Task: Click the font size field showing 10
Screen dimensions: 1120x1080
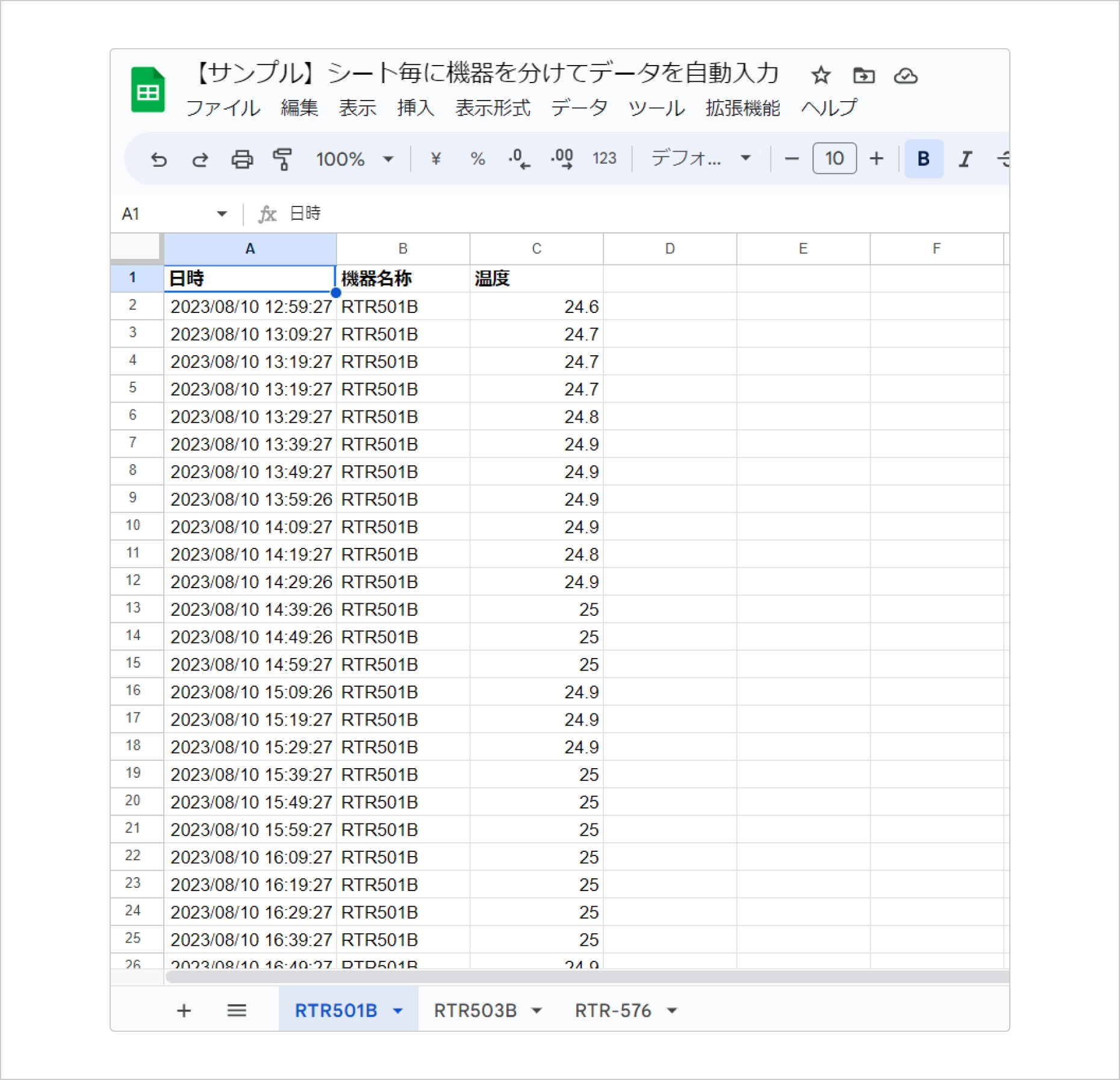Action: pos(834,158)
